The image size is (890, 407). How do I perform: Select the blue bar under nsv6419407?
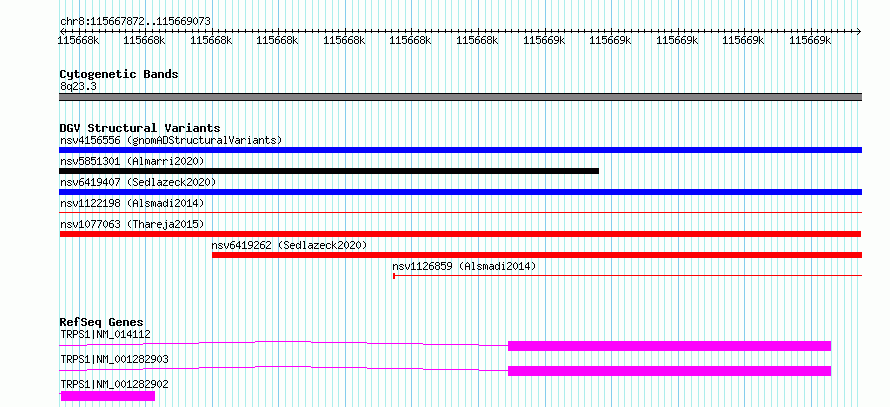(460, 192)
